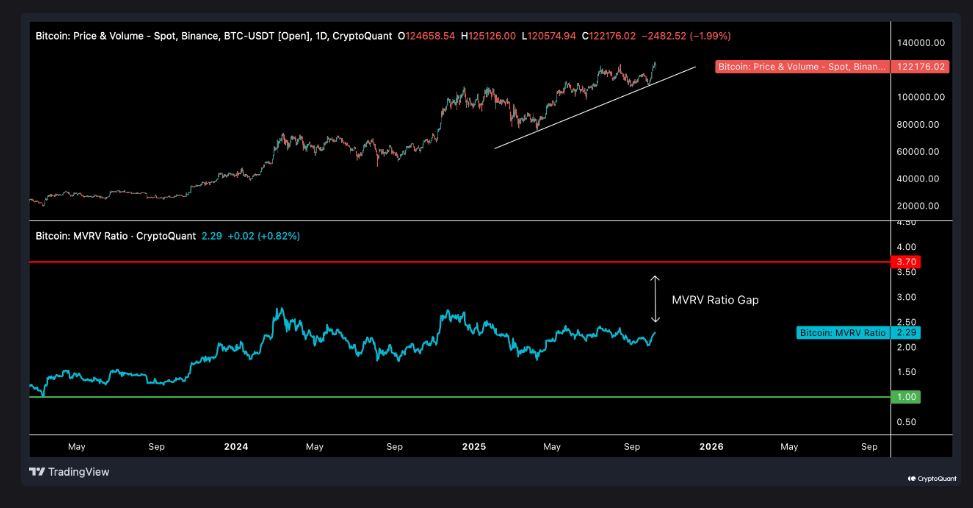Click the divider between price and MVRV panes
Viewport: 973px width, 508px height.
tap(450, 220)
